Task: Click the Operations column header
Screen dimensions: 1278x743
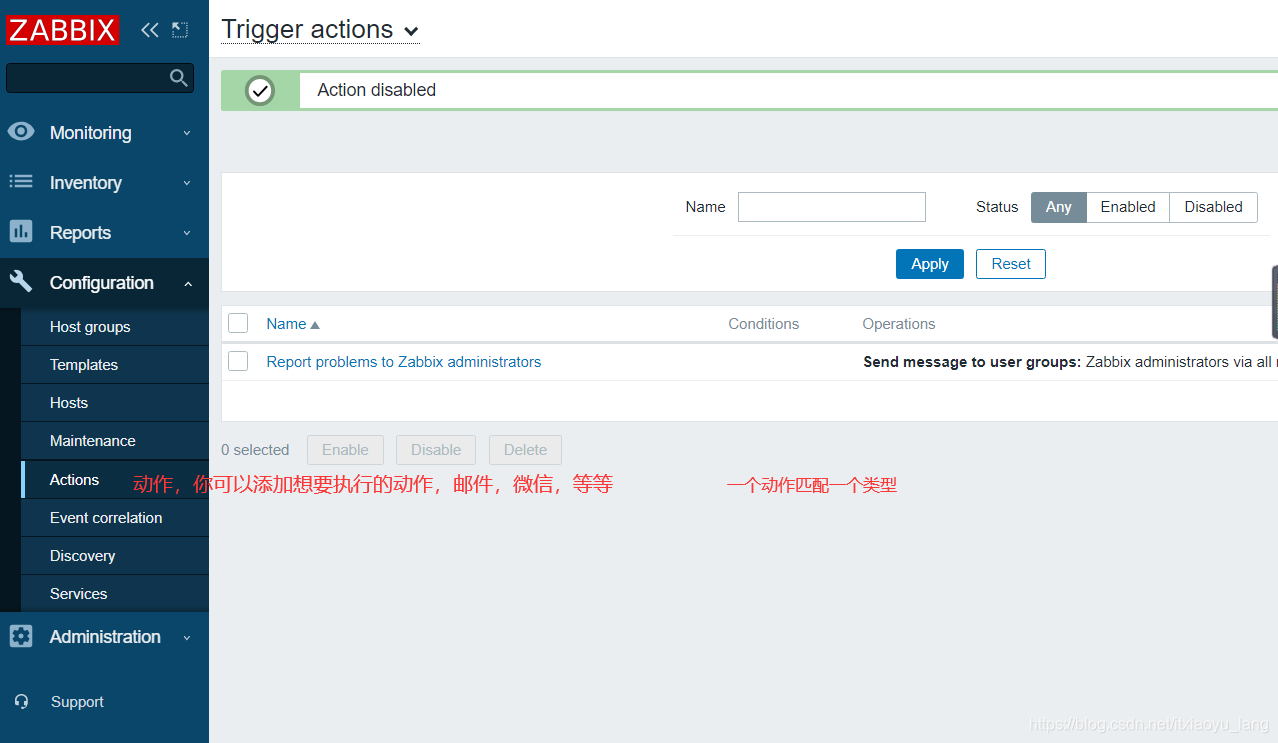Action: (899, 324)
